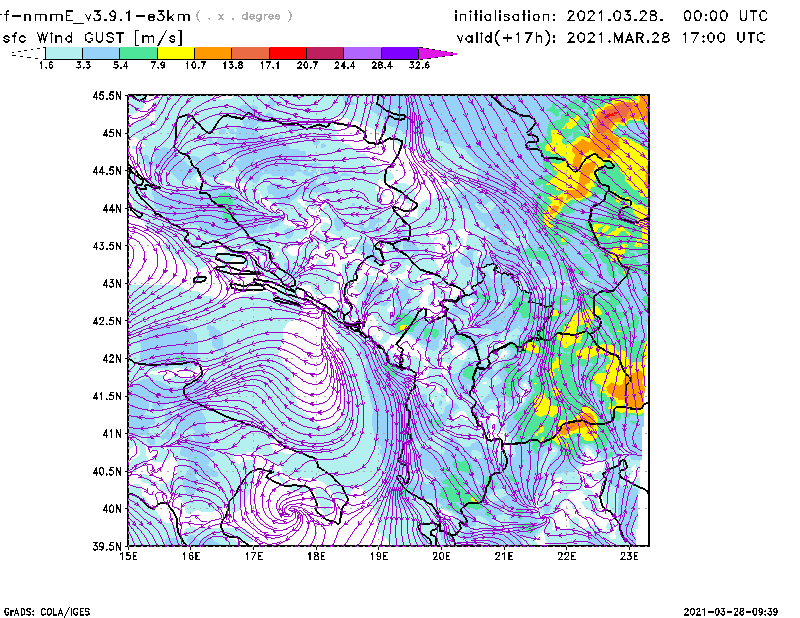Click the '41N' latitude label

pos(112,434)
